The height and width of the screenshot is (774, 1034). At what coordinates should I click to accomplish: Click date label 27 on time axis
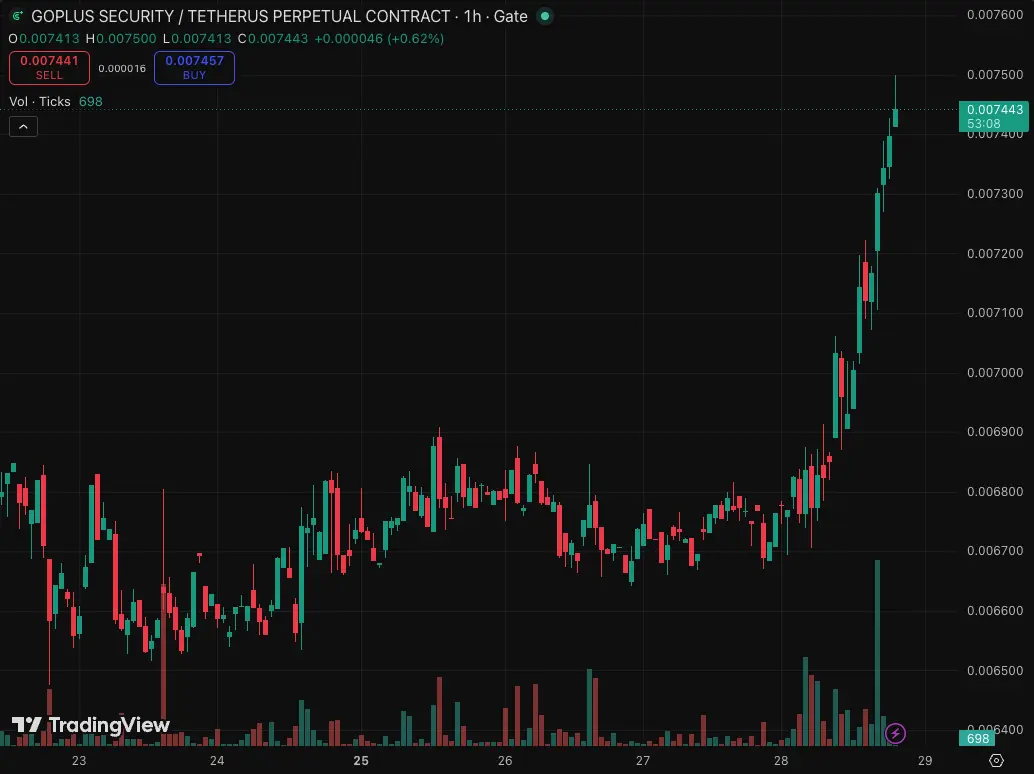[x=643, y=761]
